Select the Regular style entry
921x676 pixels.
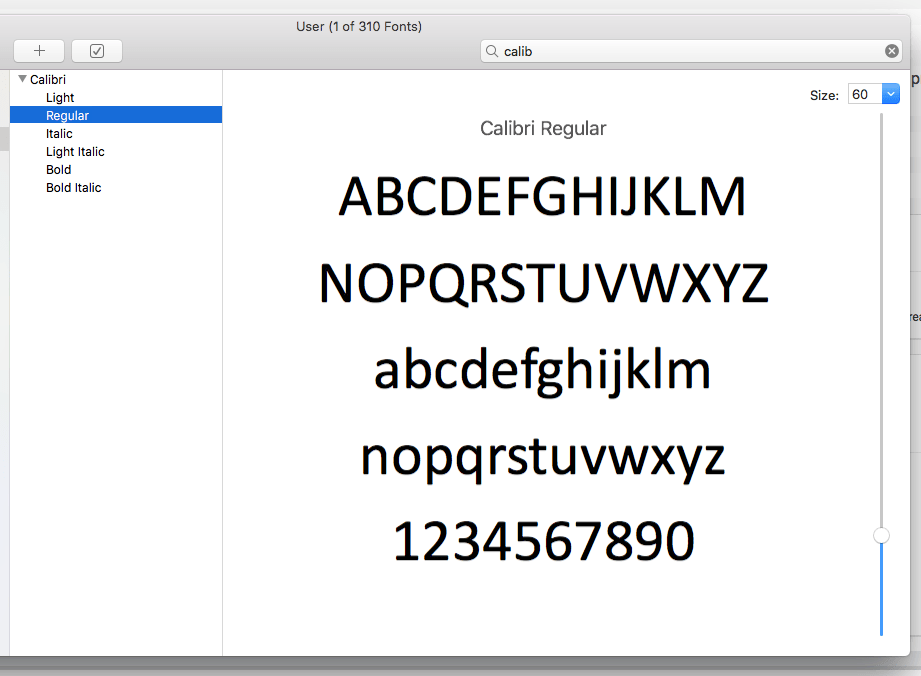[x=67, y=115]
